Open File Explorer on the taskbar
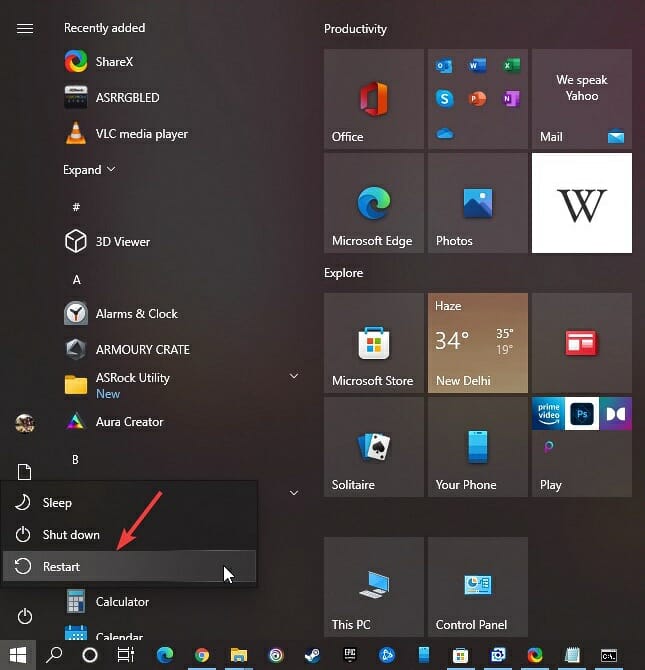 point(239,655)
